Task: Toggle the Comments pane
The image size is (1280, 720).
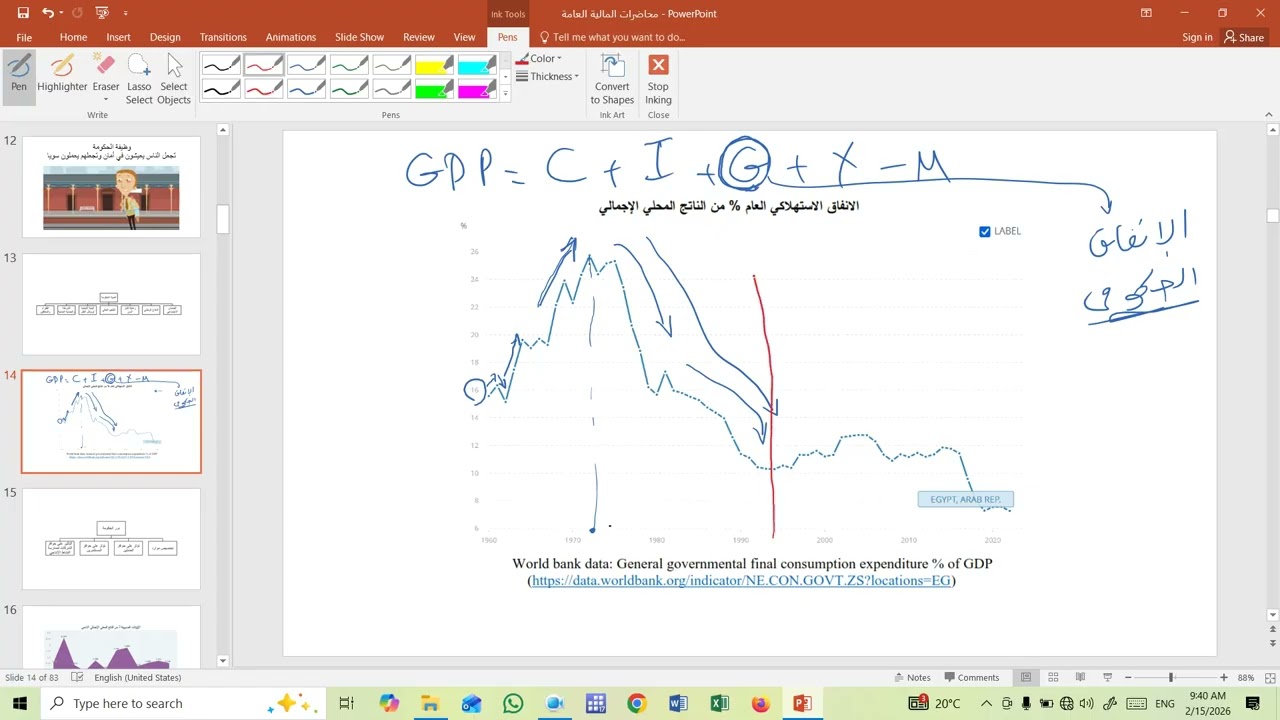Action: tap(971, 677)
